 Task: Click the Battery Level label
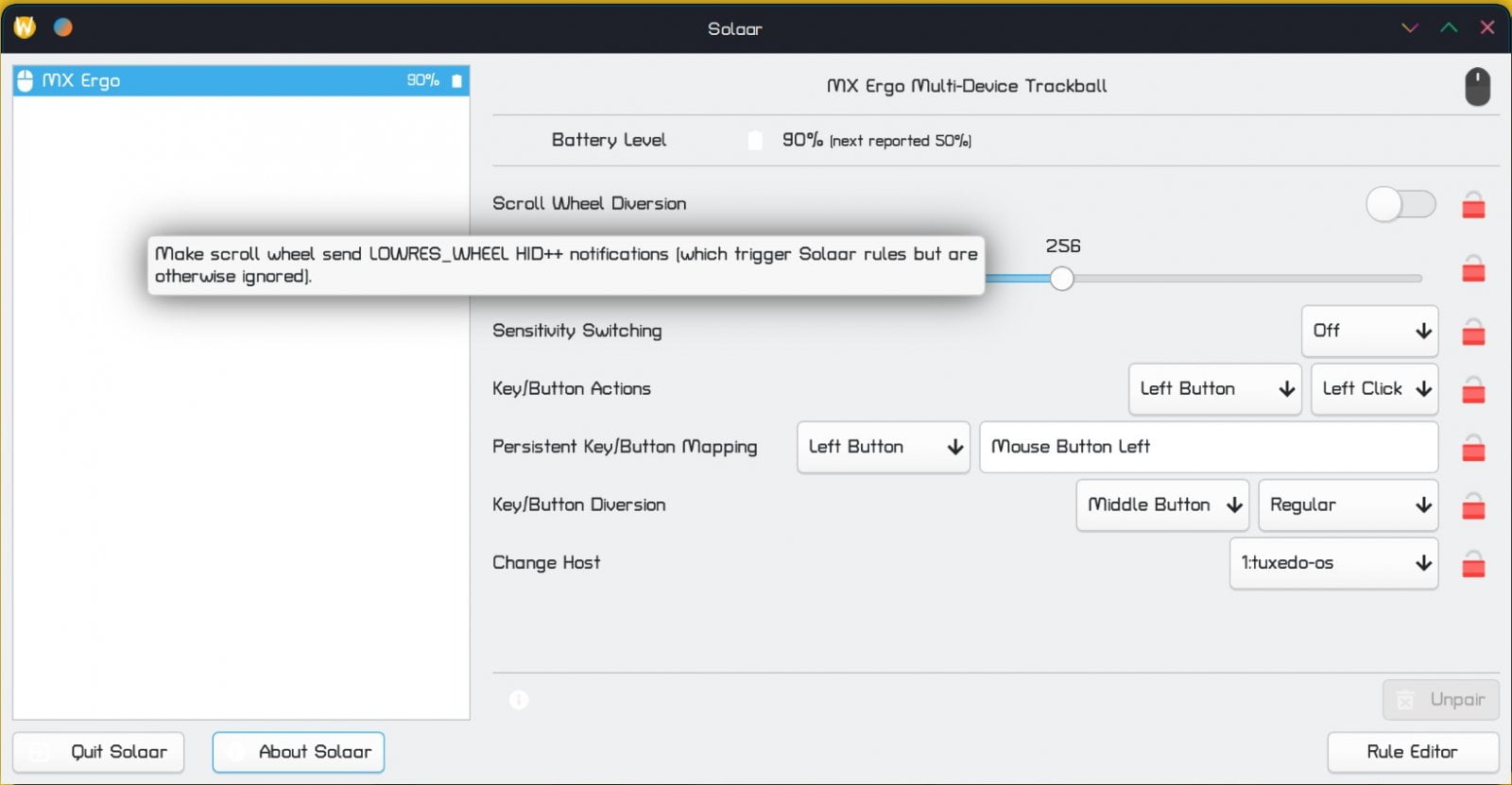(x=610, y=141)
